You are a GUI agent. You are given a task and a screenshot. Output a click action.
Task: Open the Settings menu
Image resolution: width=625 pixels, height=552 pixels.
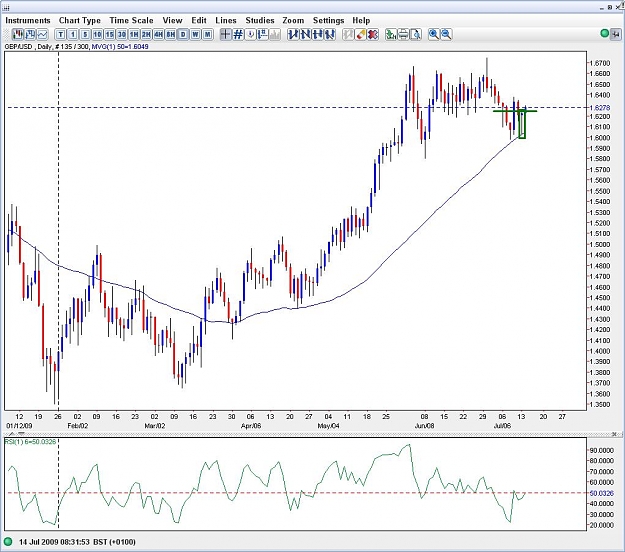pos(328,20)
